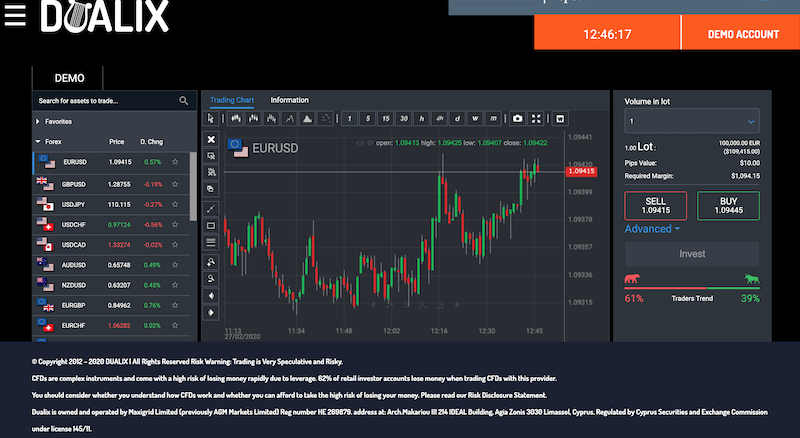The image size is (800, 438).
Task: Switch to line chart type
Action: pos(289,118)
